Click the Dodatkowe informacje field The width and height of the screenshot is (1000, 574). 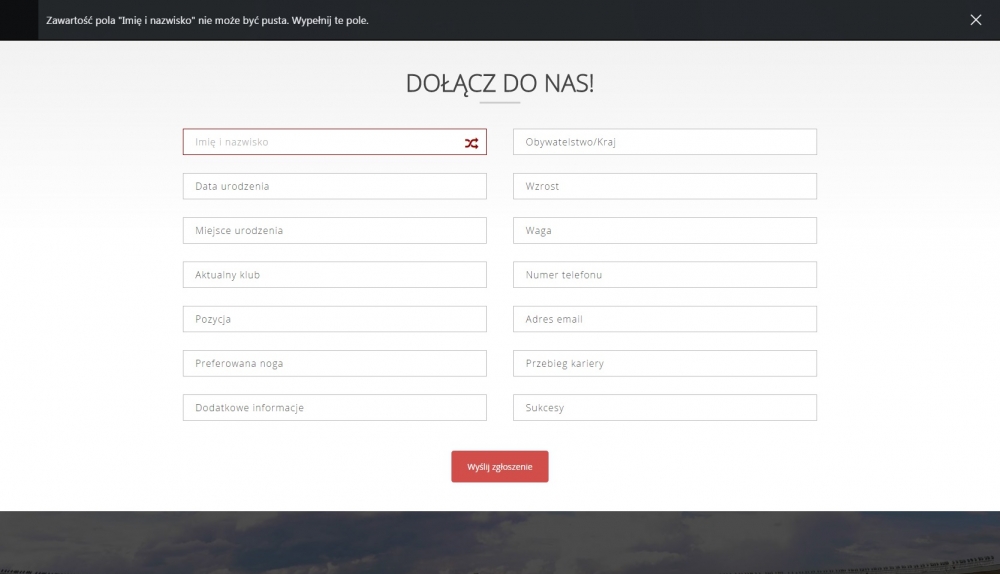click(334, 408)
